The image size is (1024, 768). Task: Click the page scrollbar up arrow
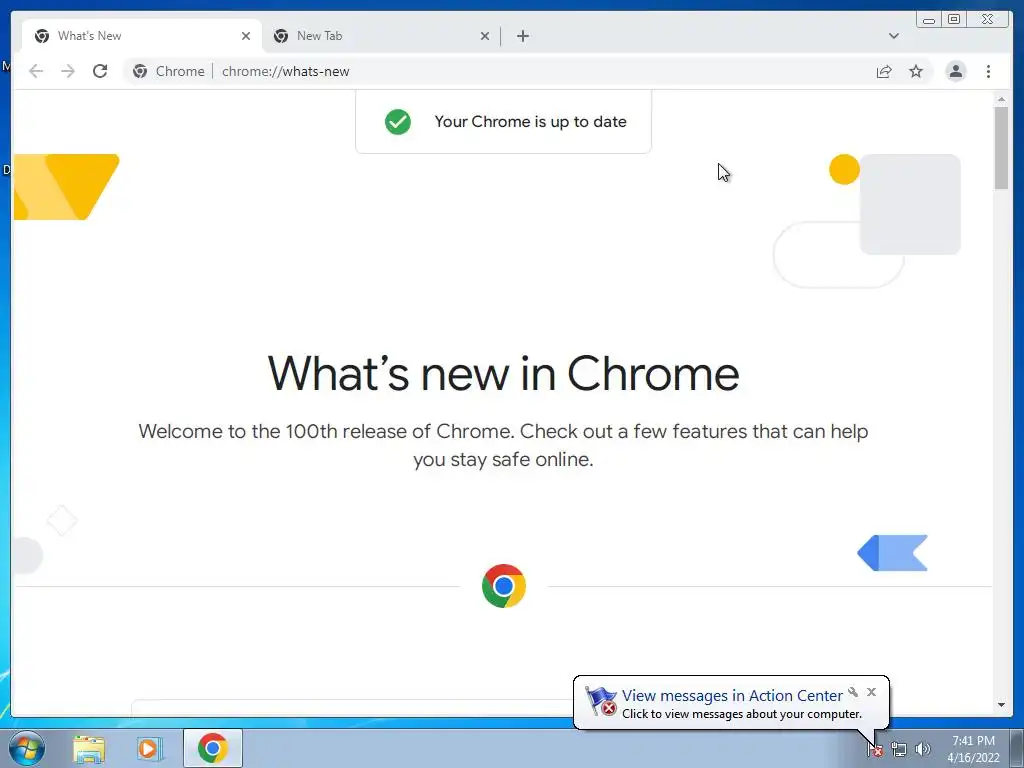[x=1001, y=99]
